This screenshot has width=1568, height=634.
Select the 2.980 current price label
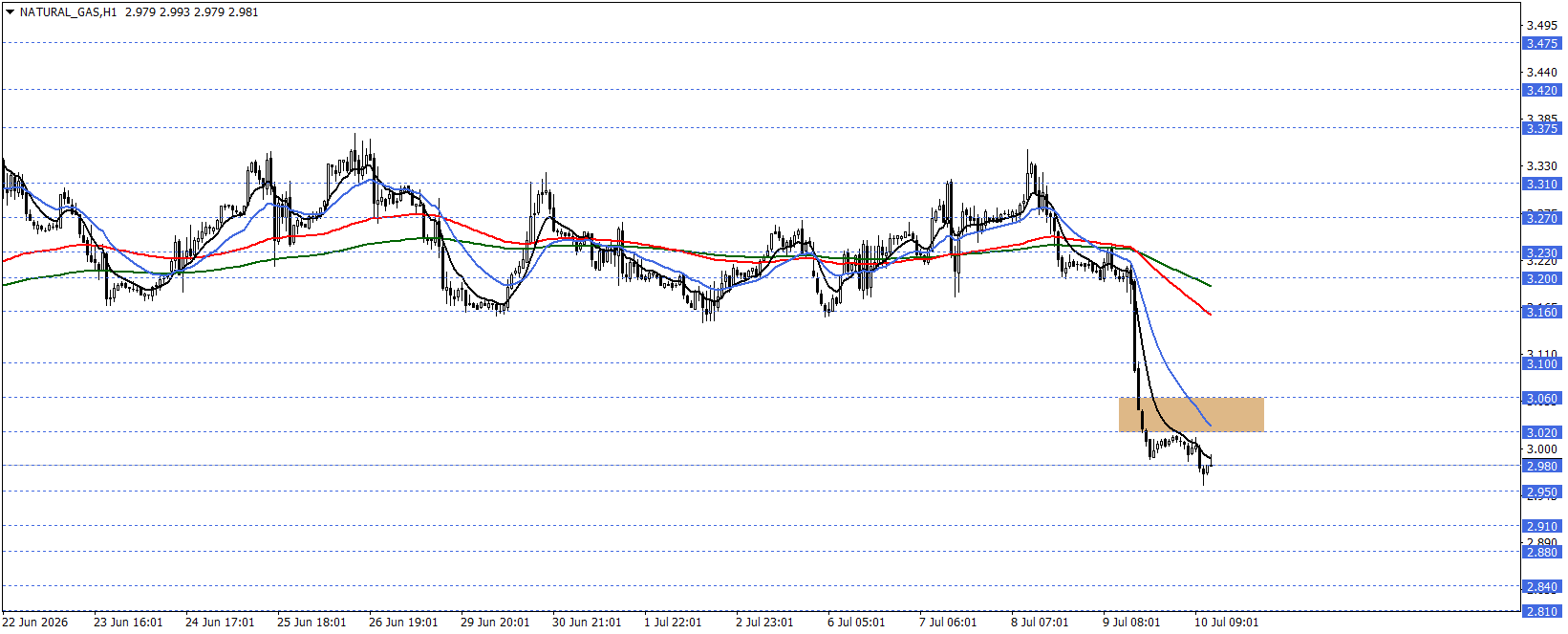(1541, 466)
